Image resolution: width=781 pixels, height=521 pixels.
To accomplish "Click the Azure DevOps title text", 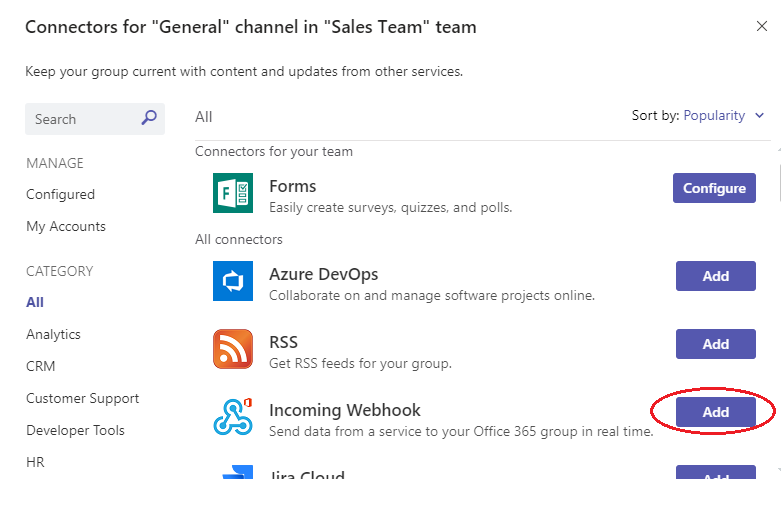I will (x=324, y=274).
